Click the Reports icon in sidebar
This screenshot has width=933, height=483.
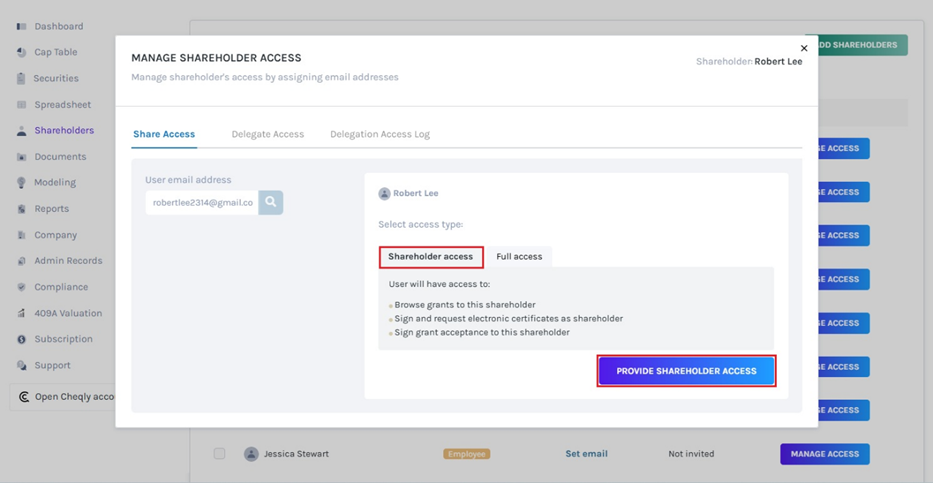tap(22, 209)
